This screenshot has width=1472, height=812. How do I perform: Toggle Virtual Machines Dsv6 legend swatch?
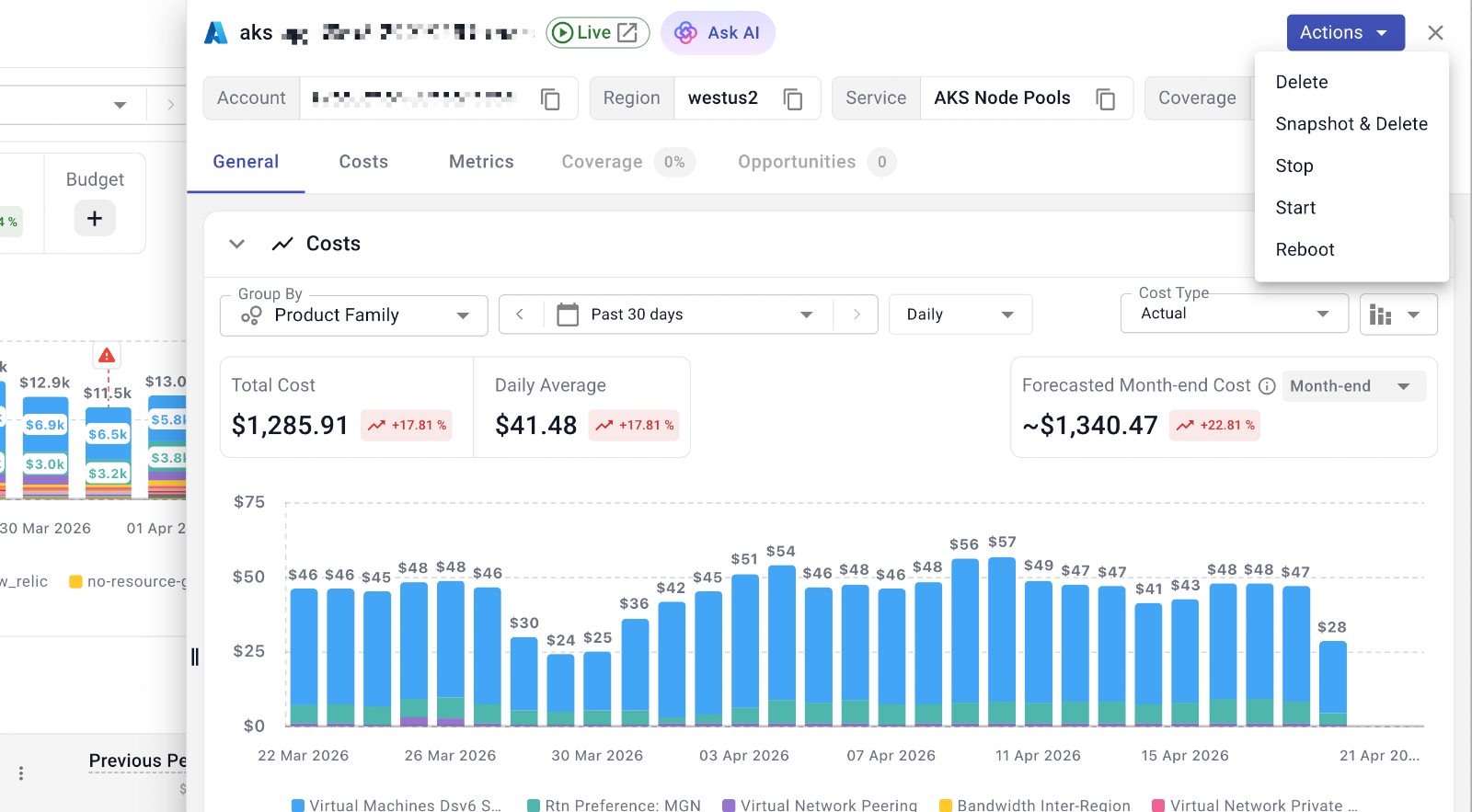(x=298, y=806)
